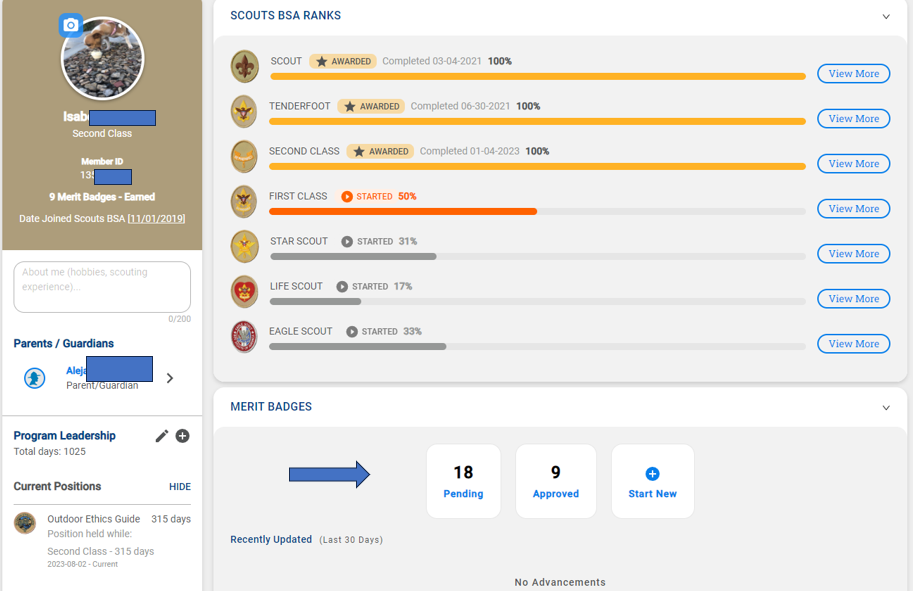Edit Program Leadership with the pencil icon
Viewport: 913px width, 591px height.
pos(162,436)
